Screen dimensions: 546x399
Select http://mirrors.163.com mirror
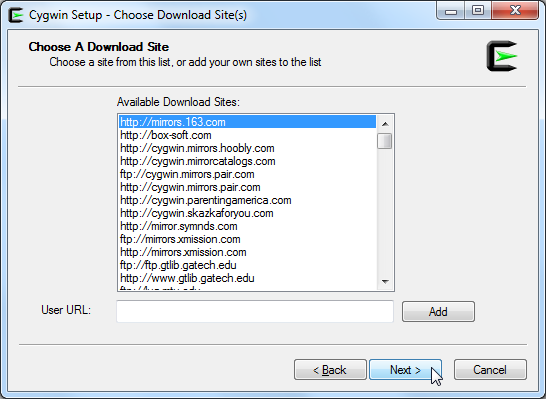(x=248, y=122)
